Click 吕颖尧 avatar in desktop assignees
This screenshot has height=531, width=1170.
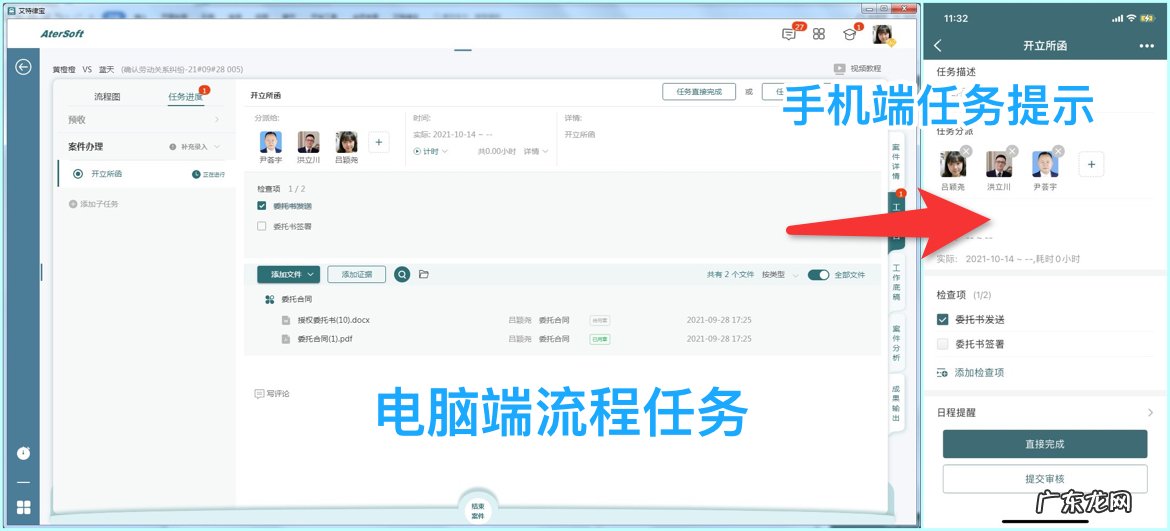346,142
